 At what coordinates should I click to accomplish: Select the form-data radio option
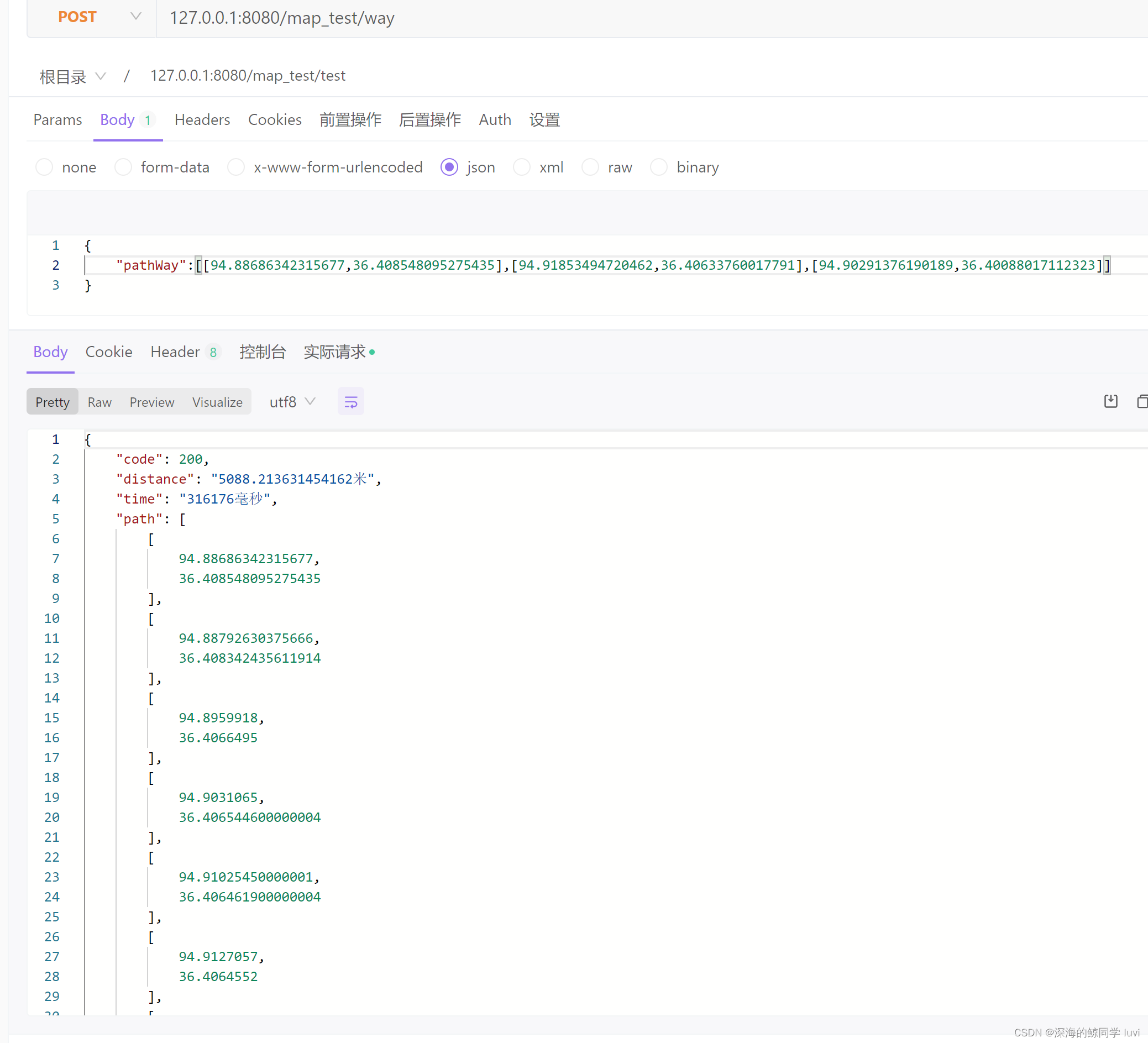tap(124, 167)
